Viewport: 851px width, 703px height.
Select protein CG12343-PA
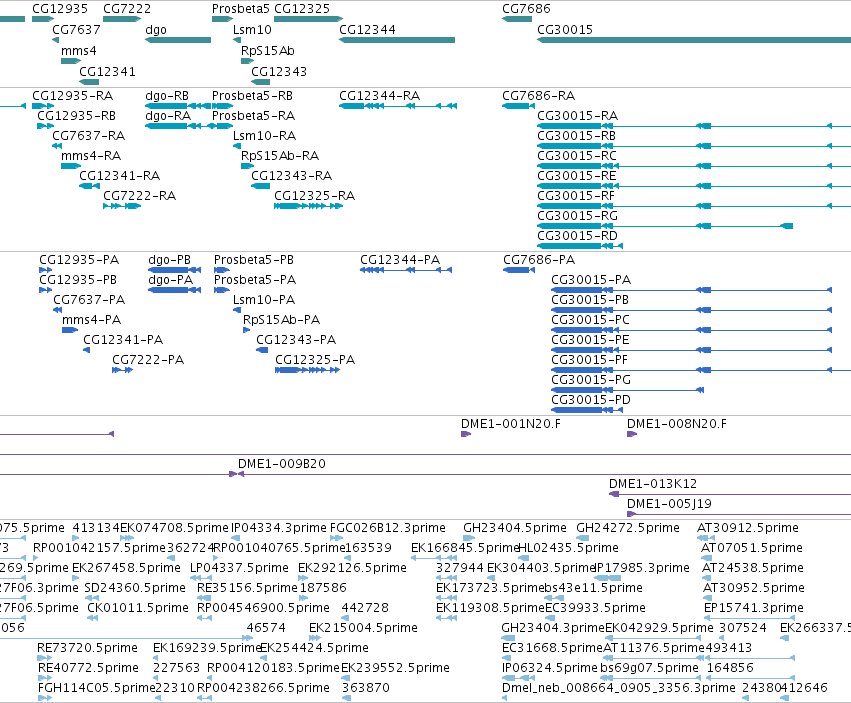[x=296, y=340]
